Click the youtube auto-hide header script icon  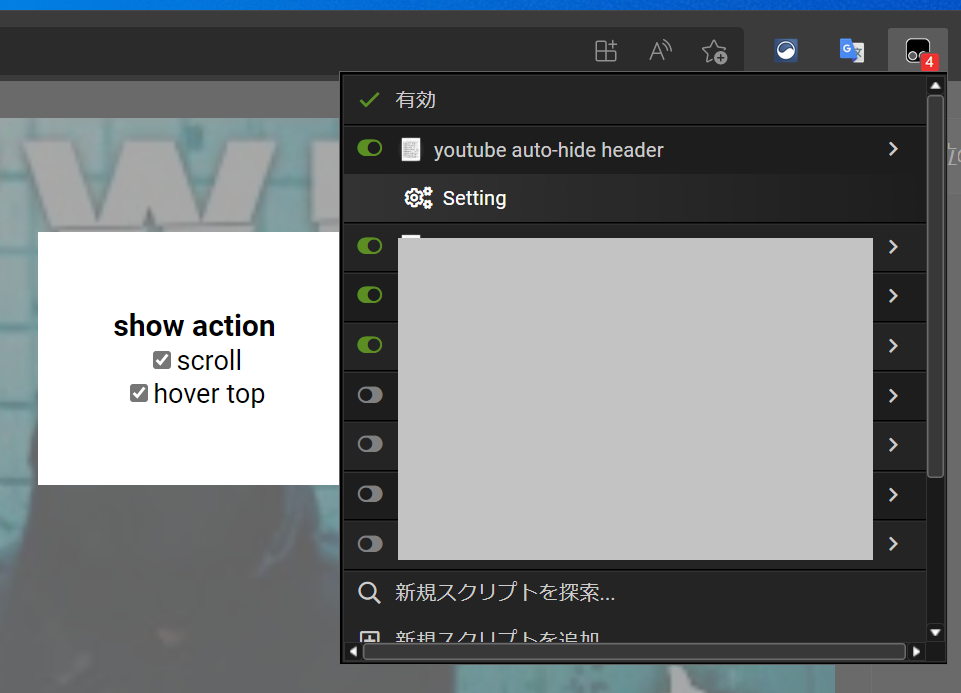(411, 148)
